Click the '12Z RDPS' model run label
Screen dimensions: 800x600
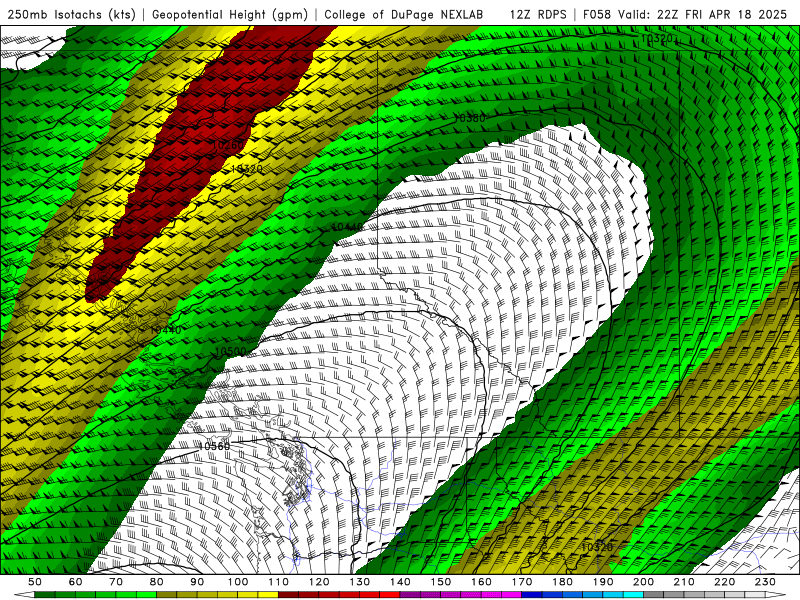point(538,14)
